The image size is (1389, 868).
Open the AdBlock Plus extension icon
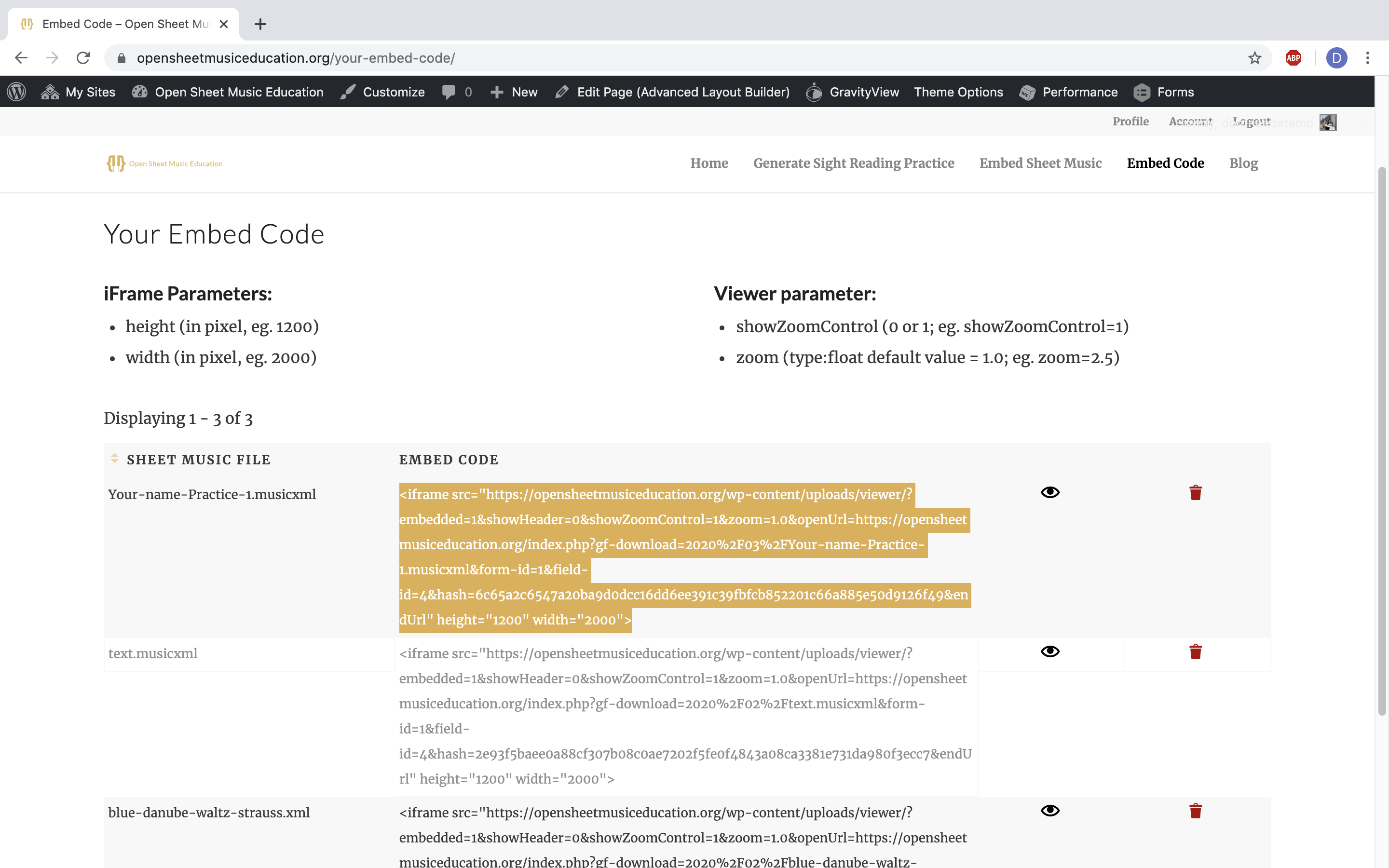point(1293,58)
